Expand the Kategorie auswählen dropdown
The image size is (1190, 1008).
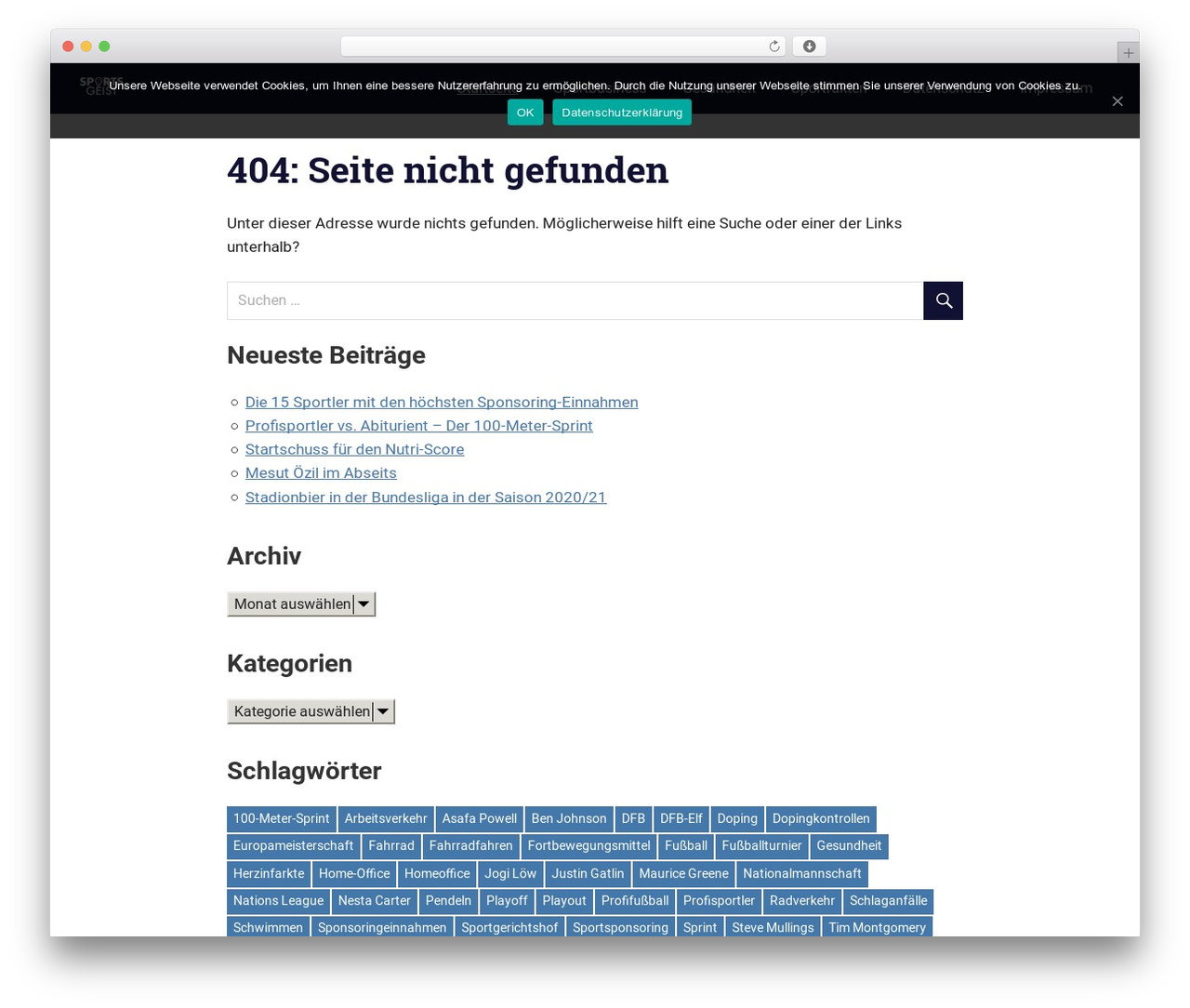point(311,711)
